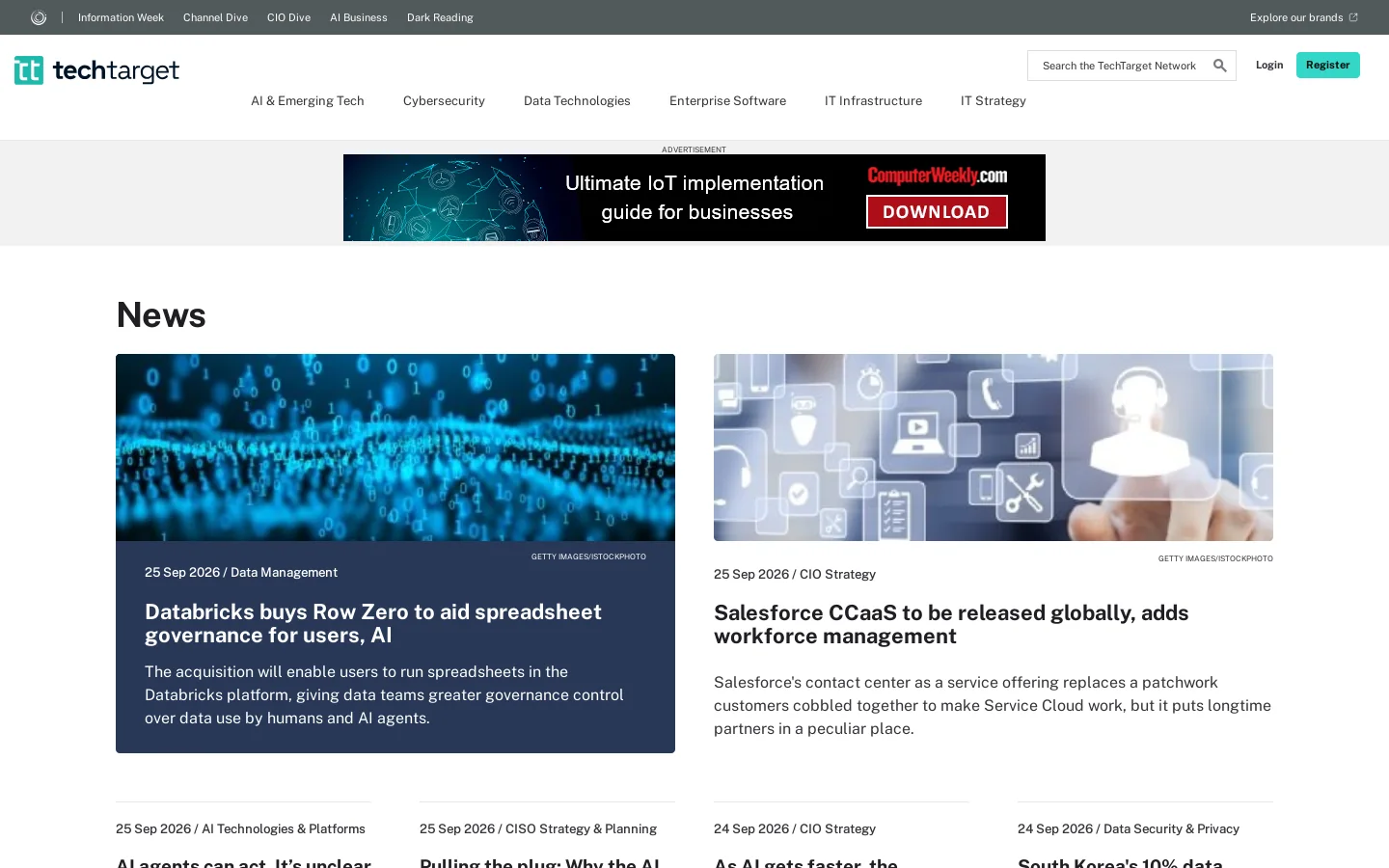Click the Informa circular logo icon

(x=39, y=17)
